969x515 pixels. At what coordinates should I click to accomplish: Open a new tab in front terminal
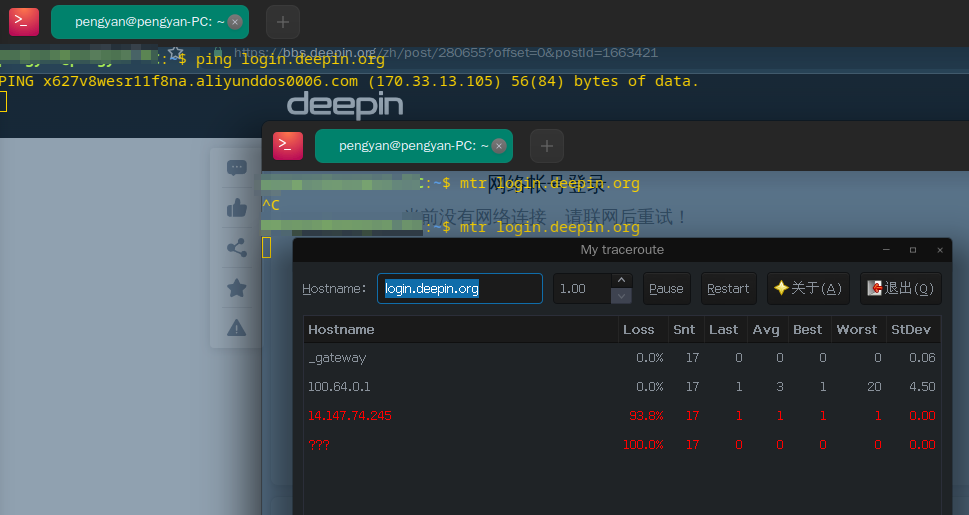547,146
